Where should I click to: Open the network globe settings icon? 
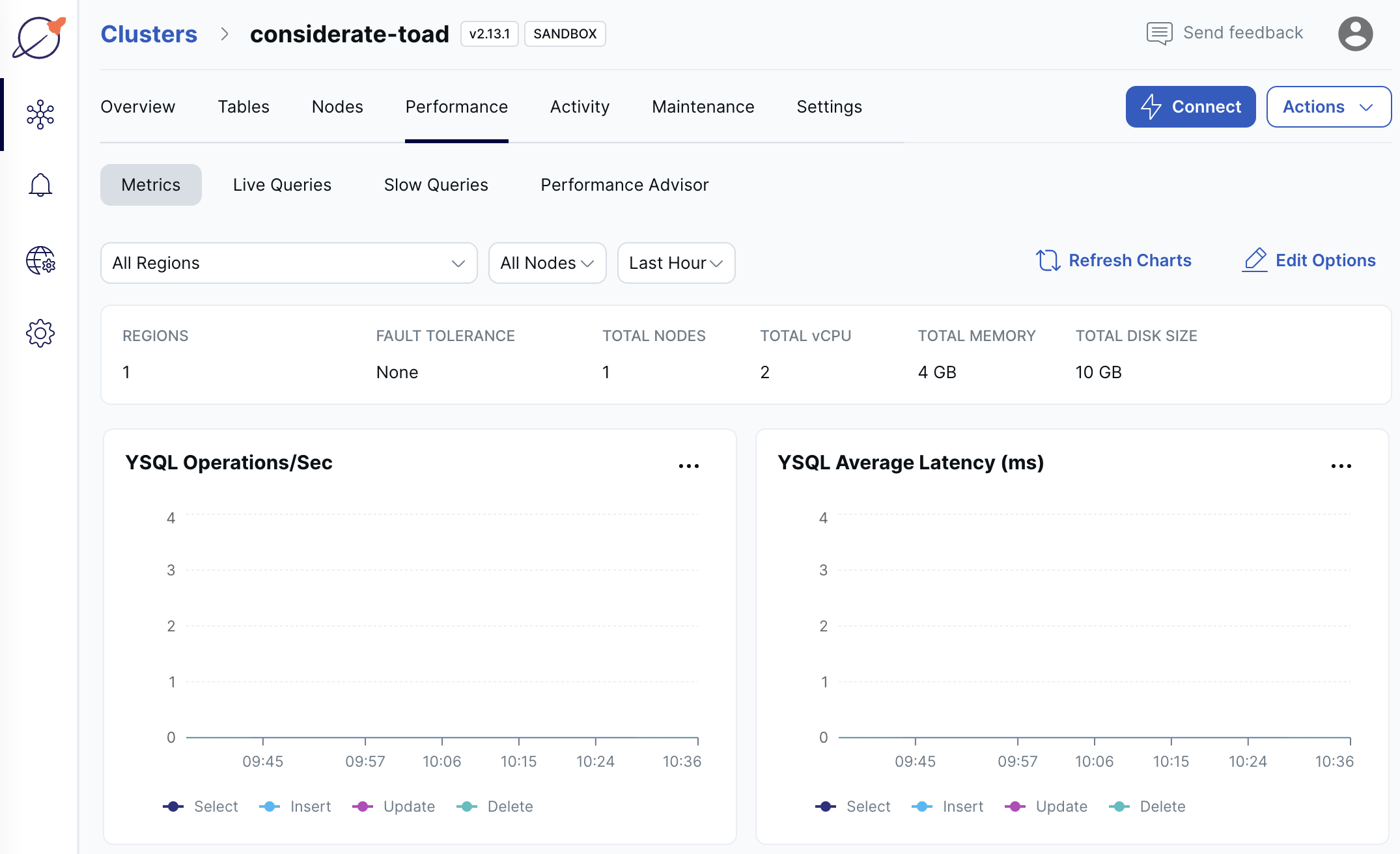40,260
